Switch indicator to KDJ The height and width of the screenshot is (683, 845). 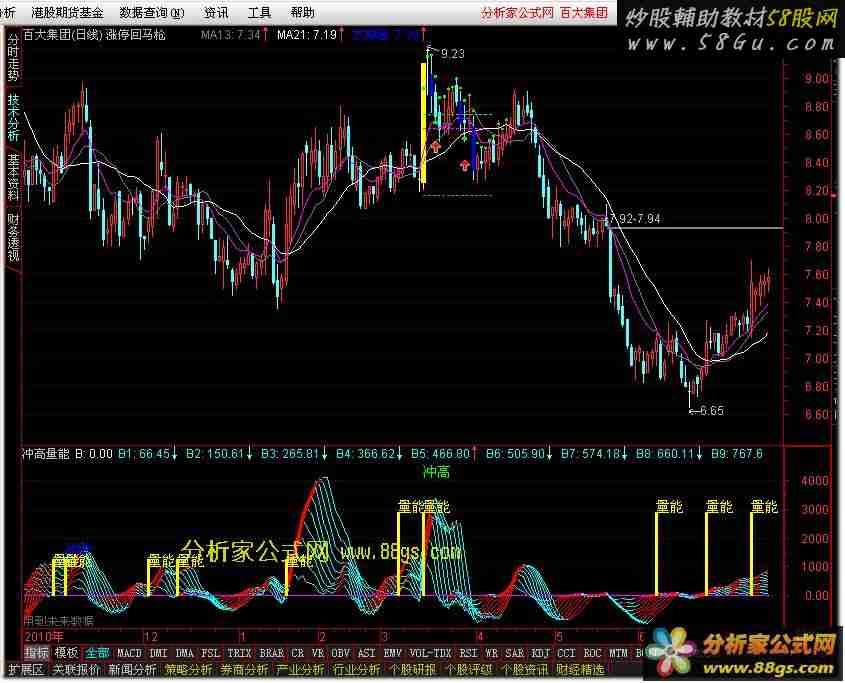pos(541,653)
